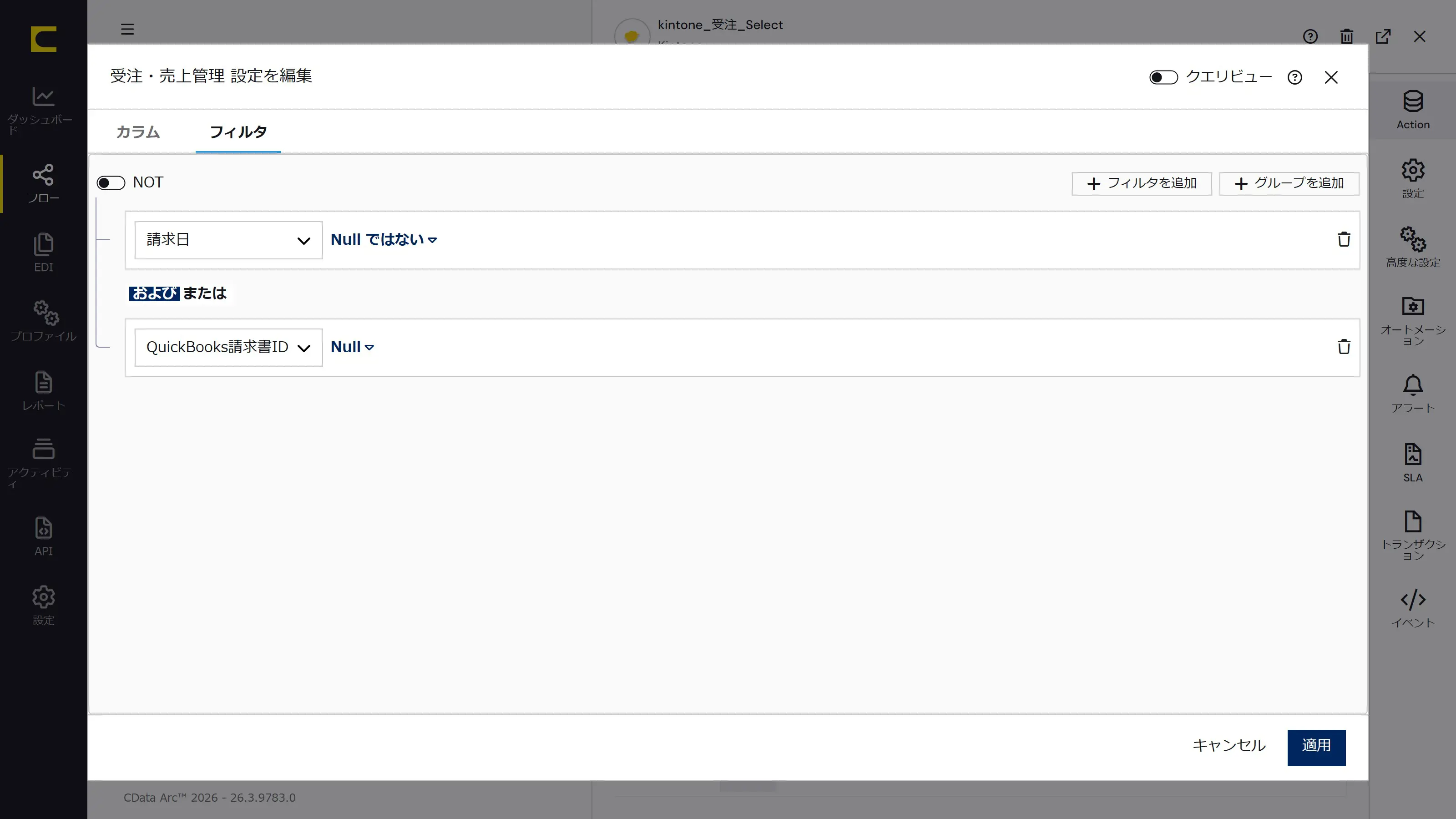
Task: Switch to the カラム tab
Action: click(x=138, y=131)
